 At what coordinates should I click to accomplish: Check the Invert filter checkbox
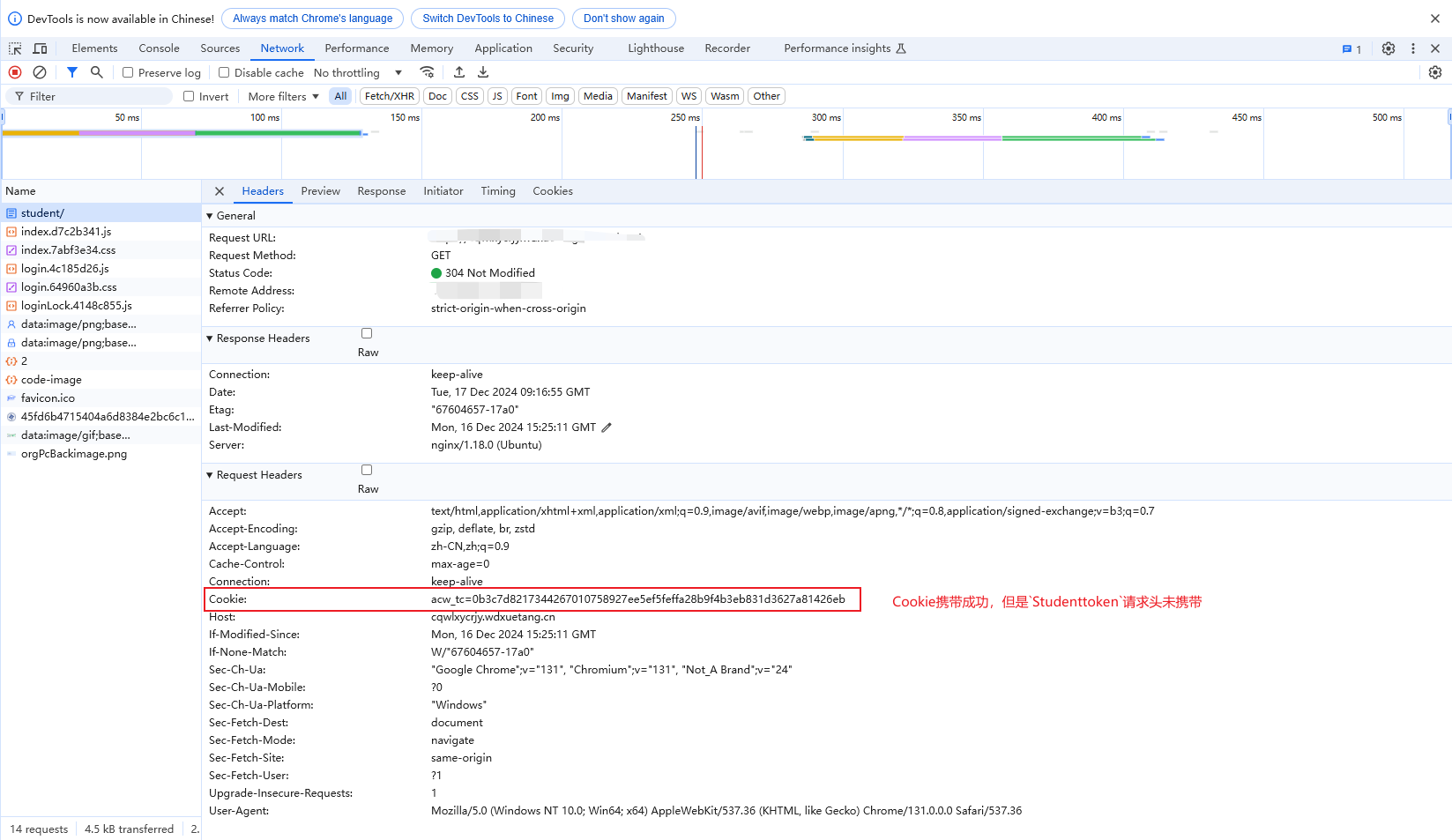click(x=189, y=96)
